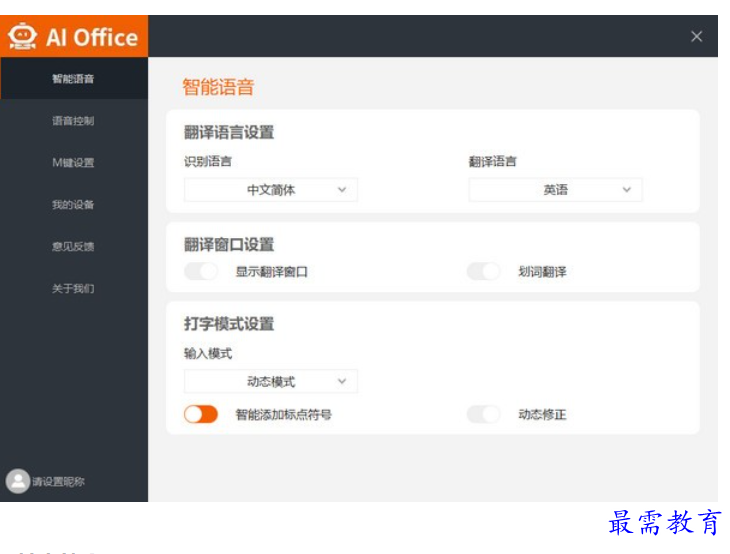Toggle the 动态修正 switch
The width and height of the screenshot is (730, 554).
(x=483, y=414)
